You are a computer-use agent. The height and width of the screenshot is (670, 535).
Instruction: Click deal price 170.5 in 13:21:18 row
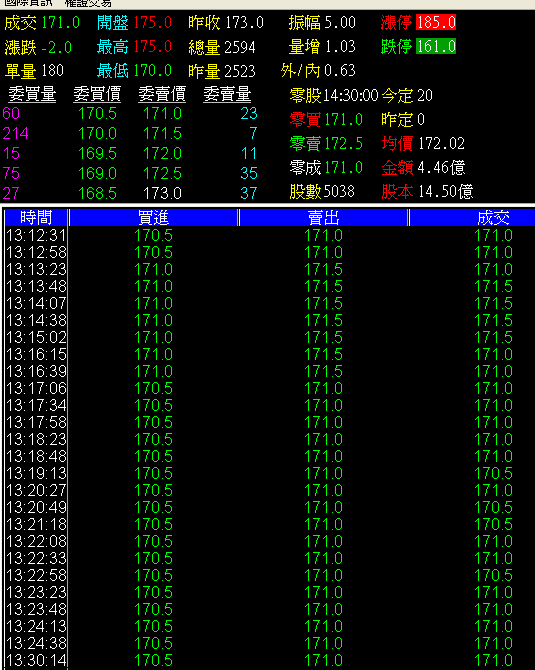[493, 524]
